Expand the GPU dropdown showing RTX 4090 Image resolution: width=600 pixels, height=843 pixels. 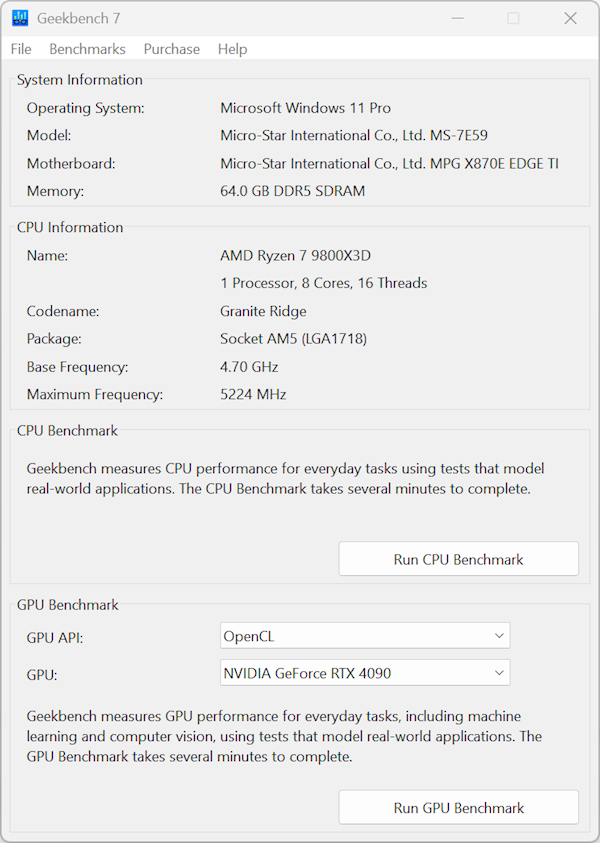tap(365, 673)
